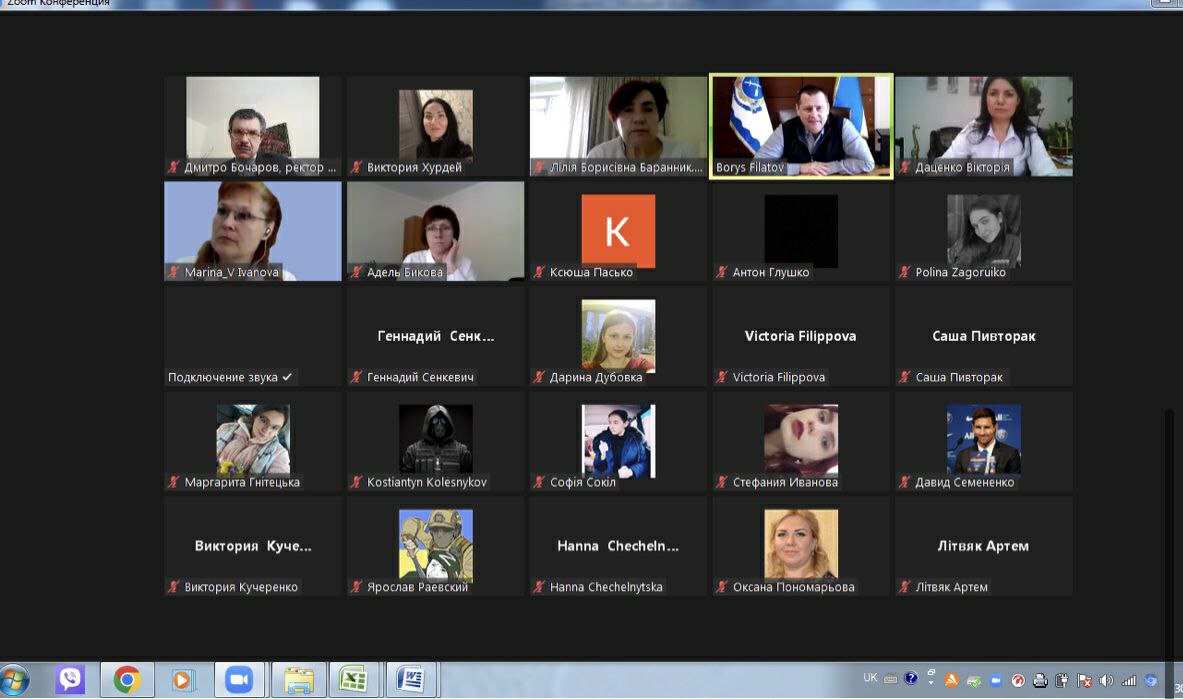Viewport: 1183px width, 699px height.
Task: Click the 'Kostiantyn Kolesnykov' name label
Action: (x=427, y=482)
